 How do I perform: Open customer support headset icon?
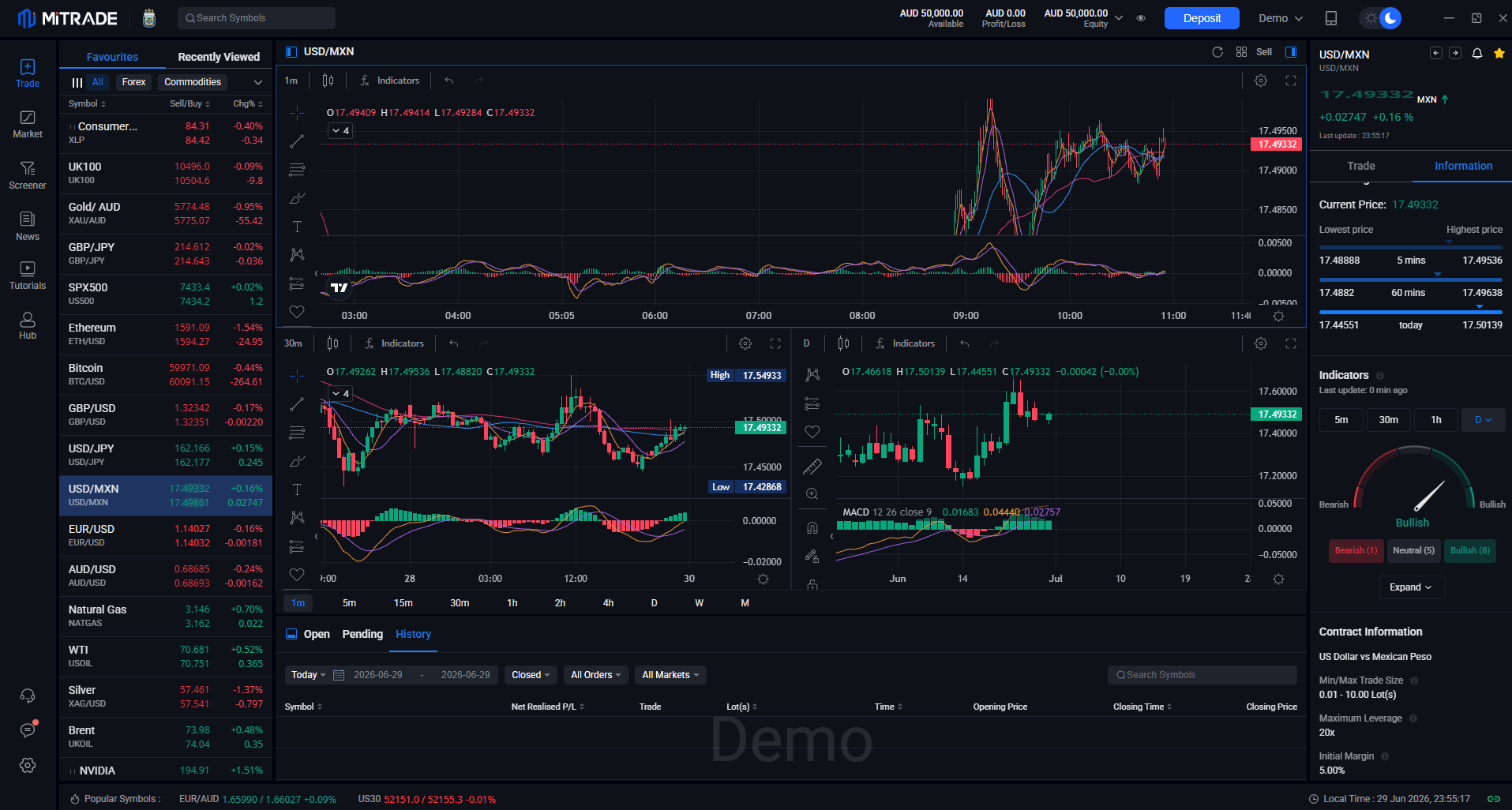click(x=28, y=696)
